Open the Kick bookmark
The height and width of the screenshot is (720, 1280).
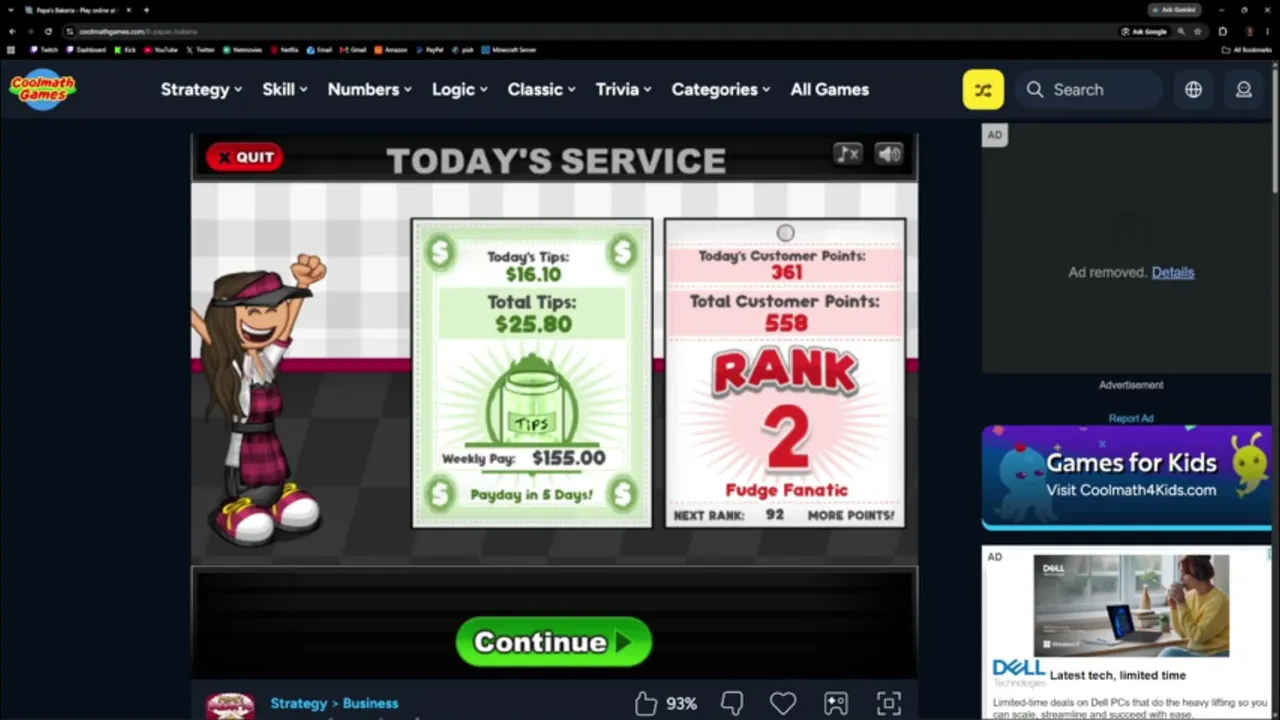pos(125,49)
